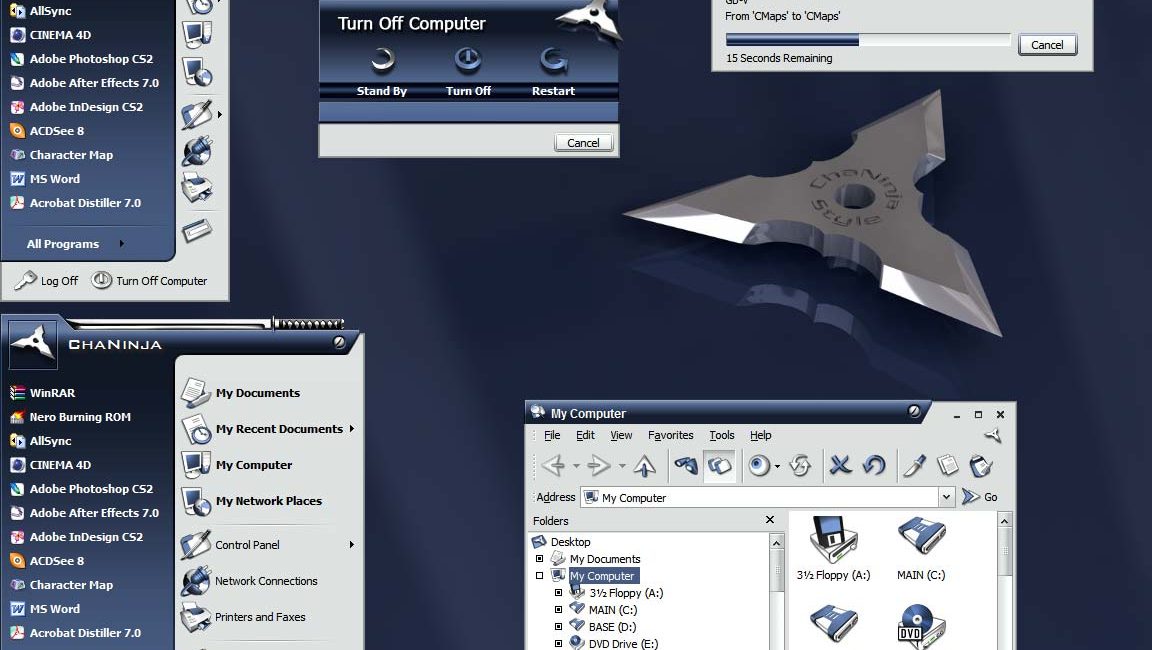
Task: Open the Address bar dropdown arrow
Action: tap(946, 497)
